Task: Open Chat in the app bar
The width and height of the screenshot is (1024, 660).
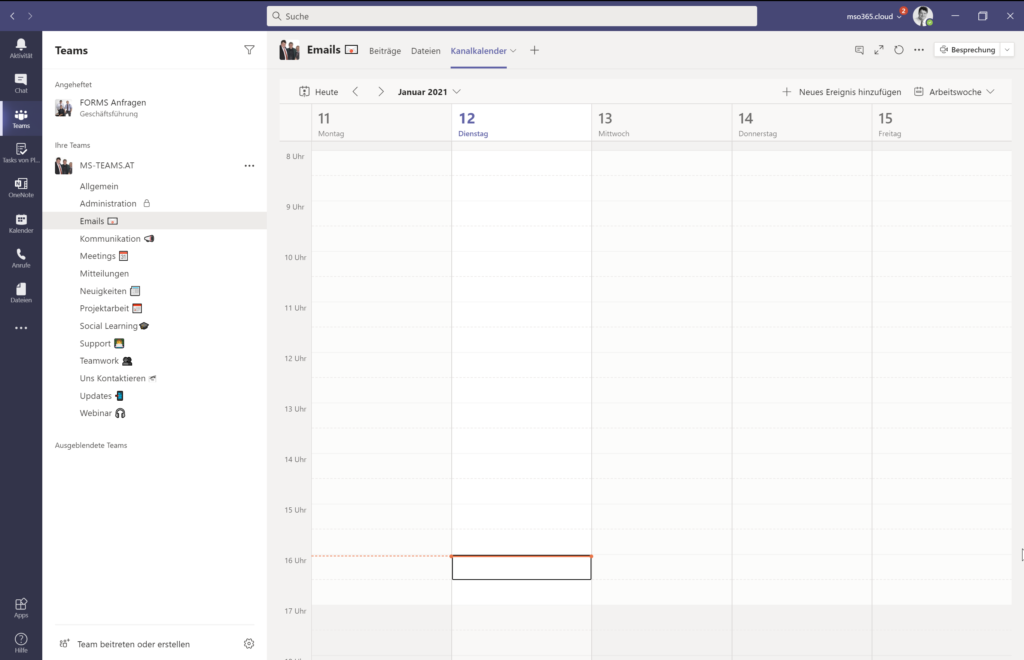Action: tap(21, 83)
